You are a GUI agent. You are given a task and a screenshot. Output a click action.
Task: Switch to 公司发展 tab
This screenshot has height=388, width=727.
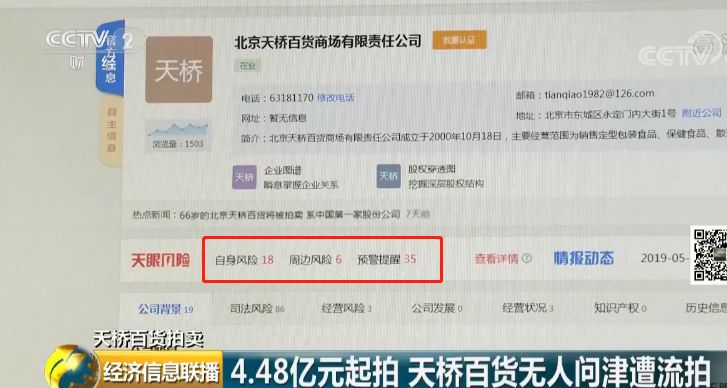[437, 308]
